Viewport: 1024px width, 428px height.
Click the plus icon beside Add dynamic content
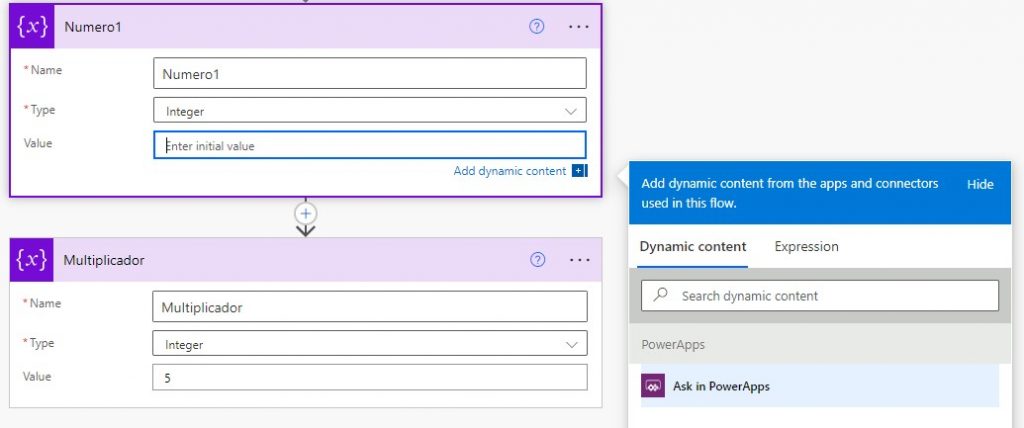(x=579, y=171)
